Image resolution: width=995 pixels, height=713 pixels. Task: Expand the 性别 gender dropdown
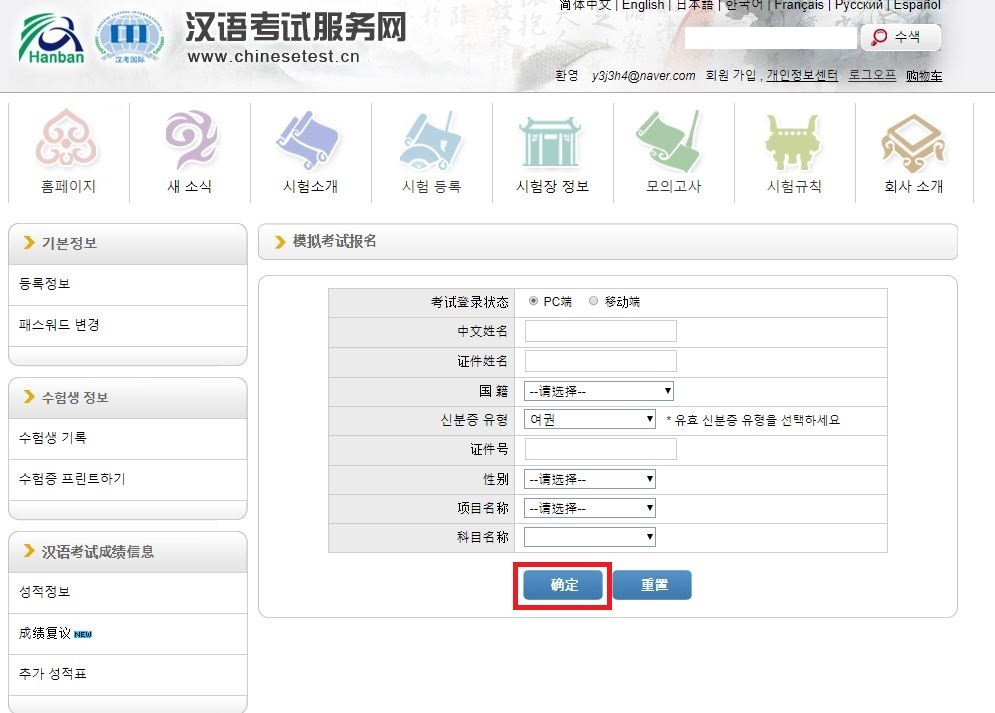(590, 479)
